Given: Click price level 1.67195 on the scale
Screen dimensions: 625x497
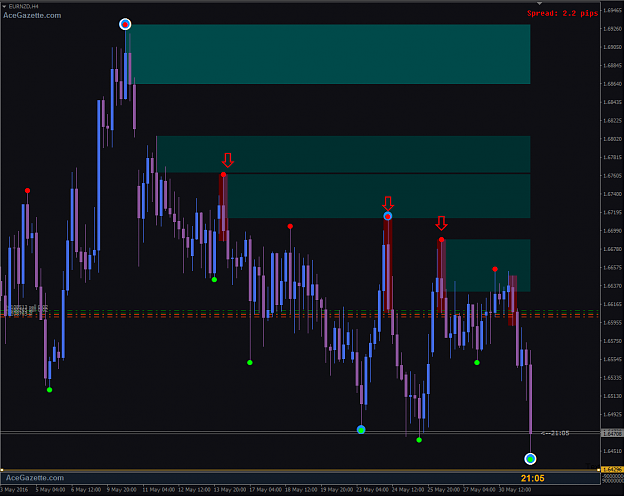Looking at the screenshot, I should click(x=613, y=212).
